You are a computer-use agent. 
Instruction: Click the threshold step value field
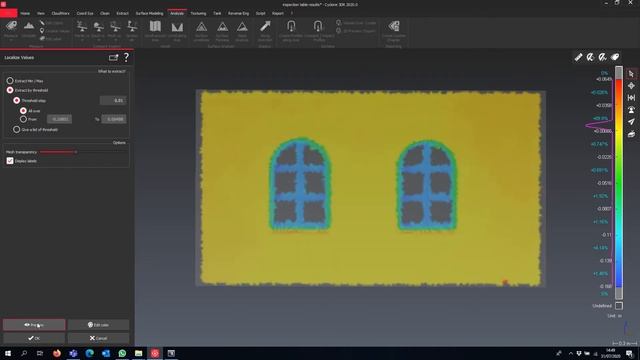coord(113,100)
